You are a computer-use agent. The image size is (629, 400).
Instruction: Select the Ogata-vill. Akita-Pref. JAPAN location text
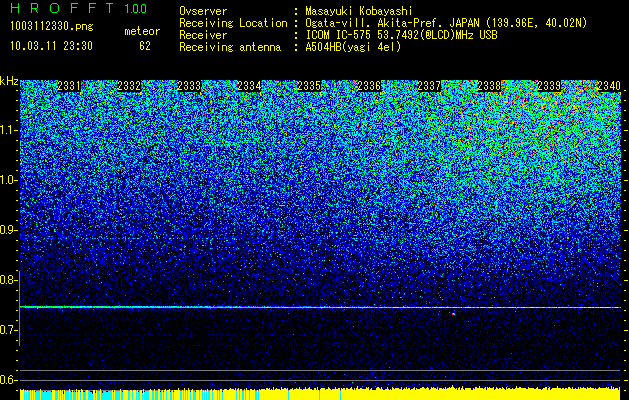point(446,23)
